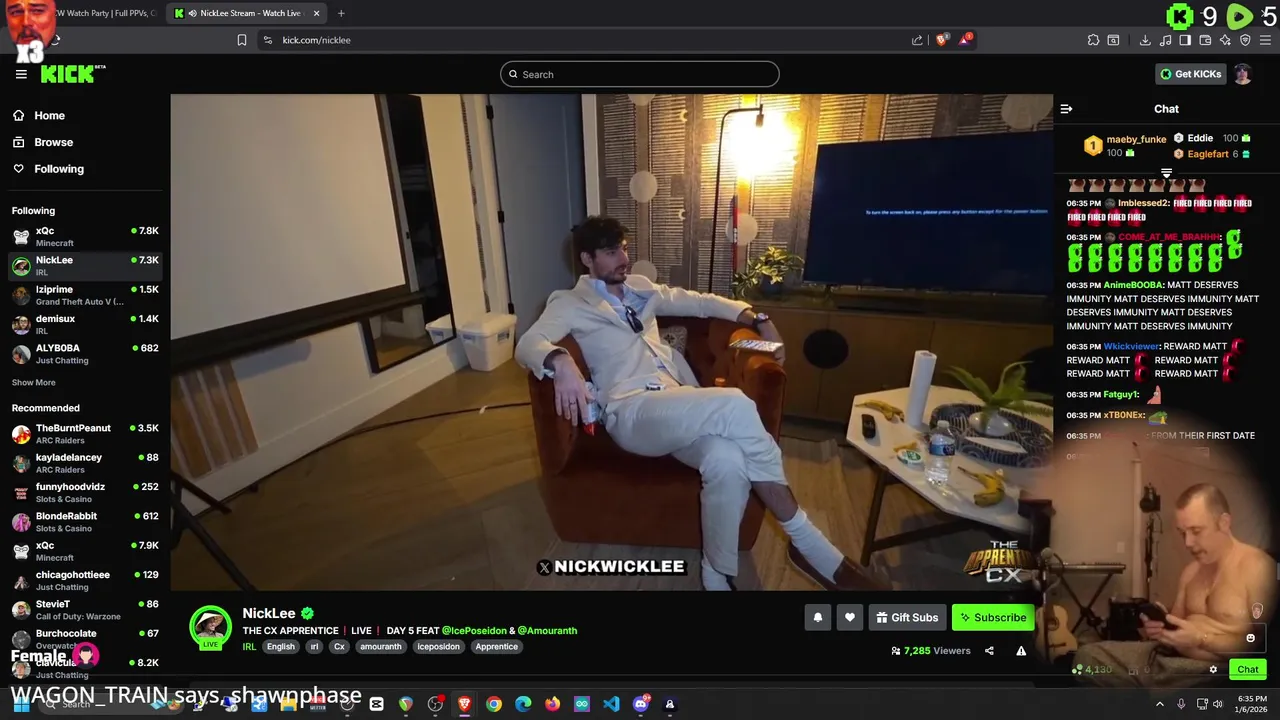
Task: Open browser downloads icon
Action: pyautogui.click(x=1145, y=40)
